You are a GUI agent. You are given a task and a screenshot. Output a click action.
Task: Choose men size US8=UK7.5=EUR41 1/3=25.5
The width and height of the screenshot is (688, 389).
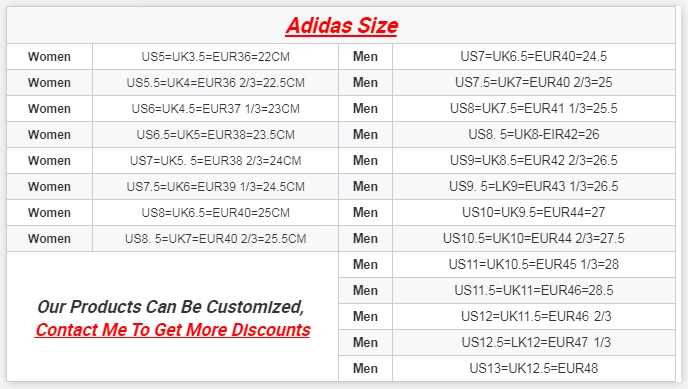pos(534,108)
